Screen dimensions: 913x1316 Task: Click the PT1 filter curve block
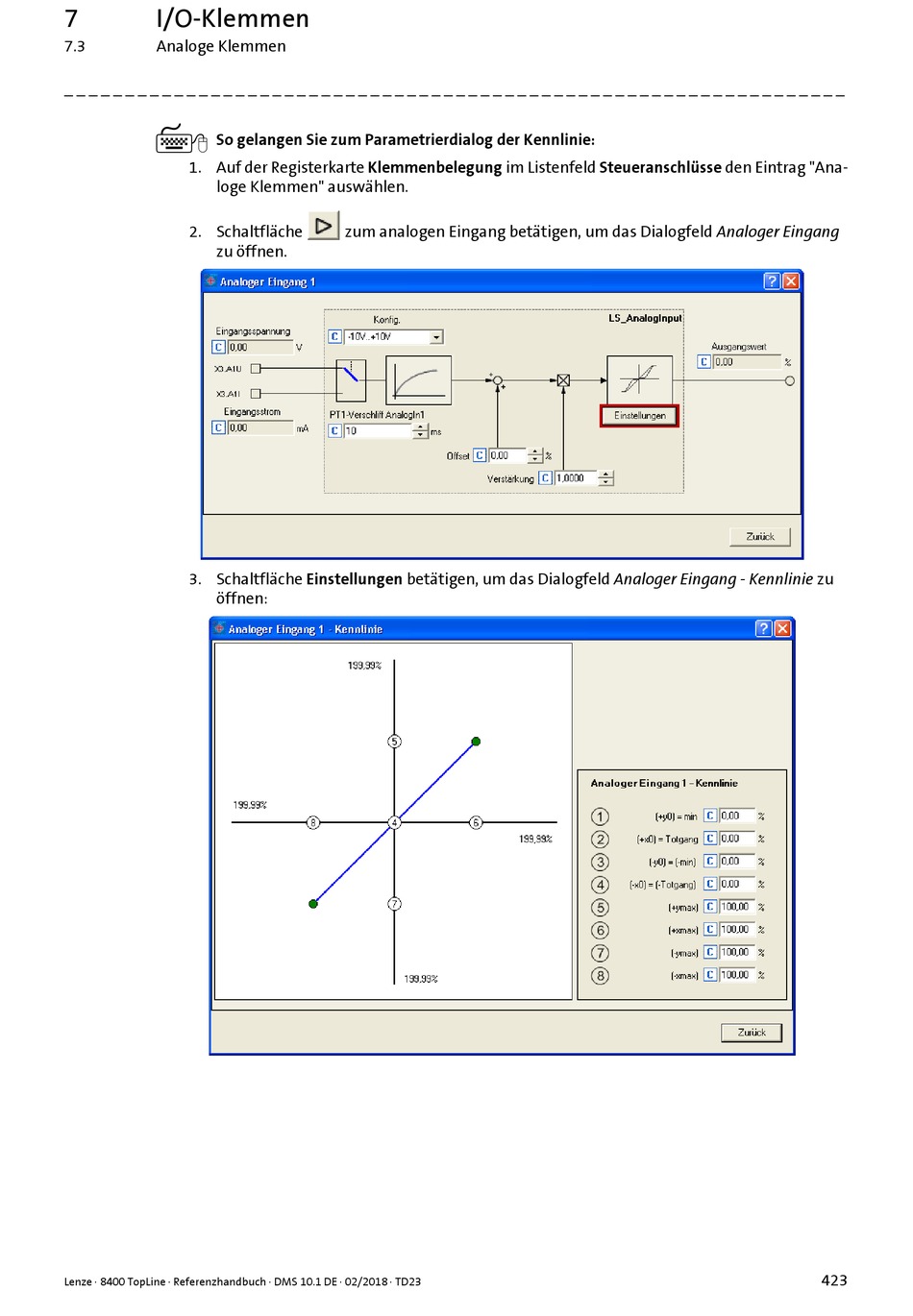(x=418, y=380)
